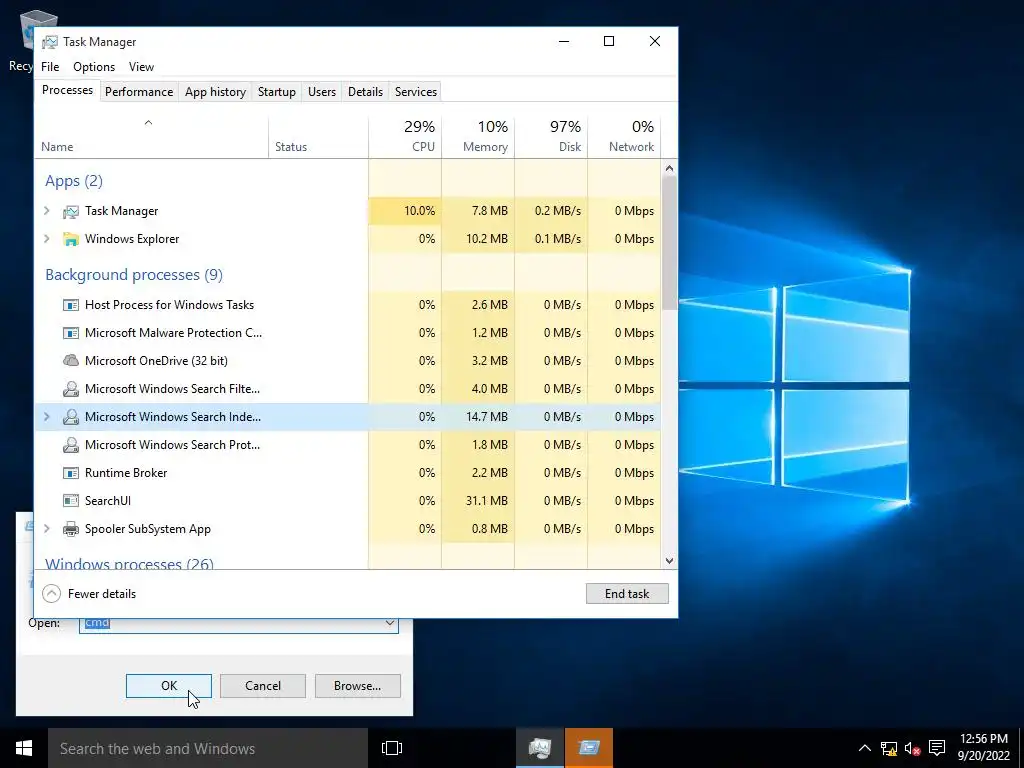The height and width of the screenshot is (768, 1024).
Task: Collapse with the Fewer details arrow icon
Action: pyautogui.click(x=52, y=594)
